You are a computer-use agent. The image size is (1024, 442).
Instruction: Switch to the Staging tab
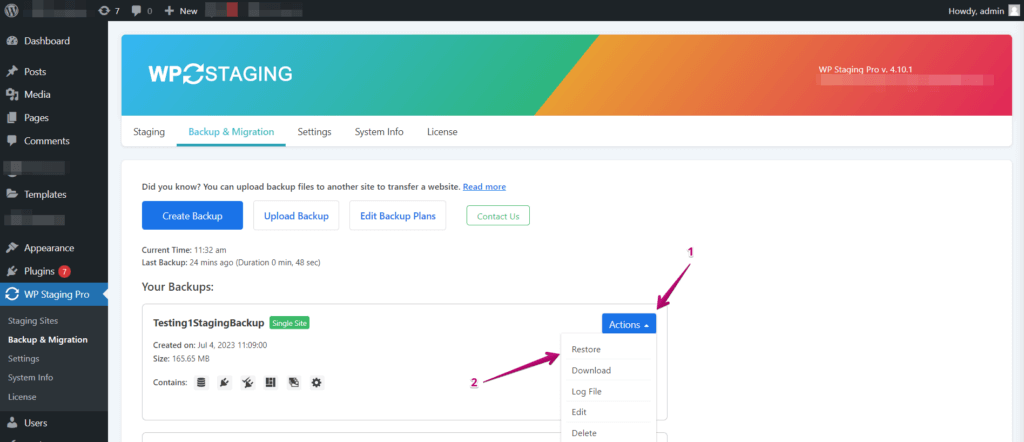[149, 131]
